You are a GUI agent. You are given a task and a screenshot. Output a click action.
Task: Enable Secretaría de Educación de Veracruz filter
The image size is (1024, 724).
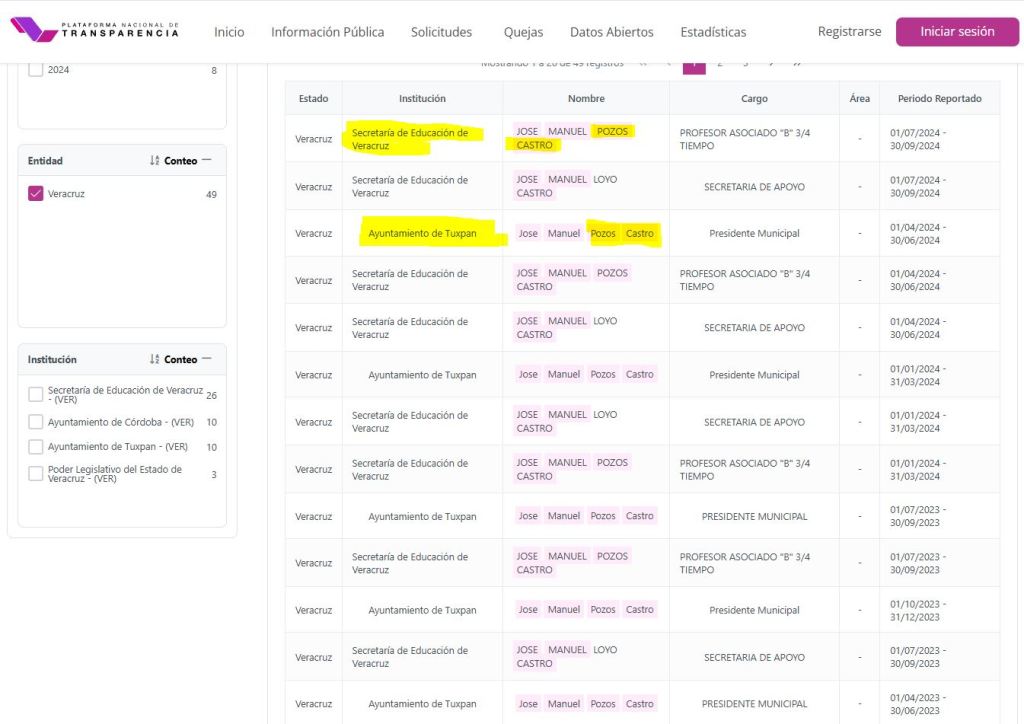coord(36,395)
